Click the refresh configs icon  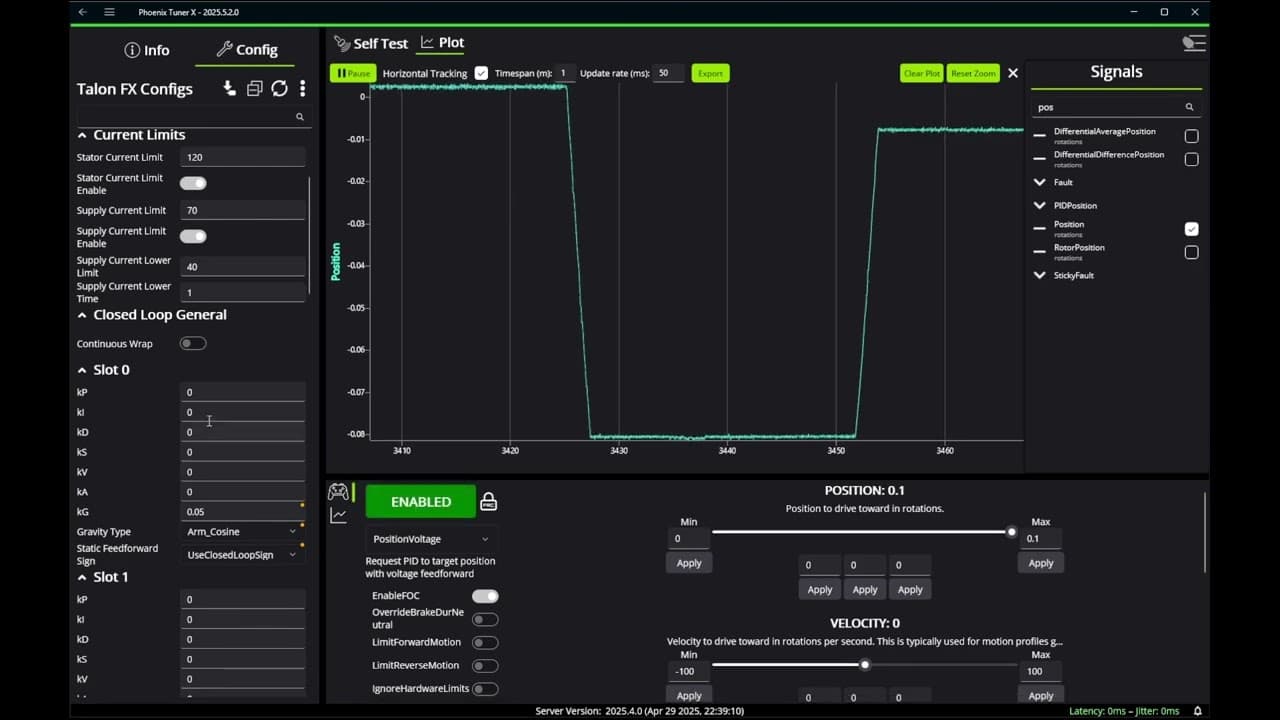pos(279,89)
